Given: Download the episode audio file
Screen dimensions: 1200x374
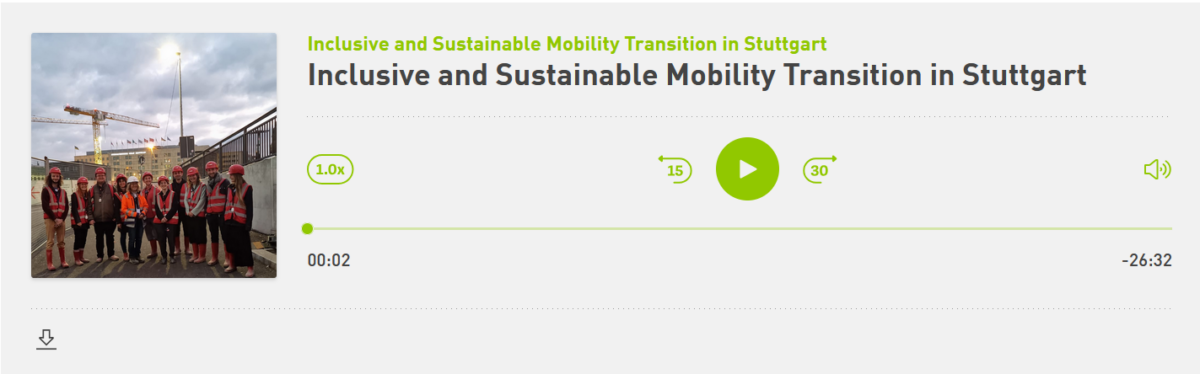Looking at the screenshot, I should (x=46, y=340).
